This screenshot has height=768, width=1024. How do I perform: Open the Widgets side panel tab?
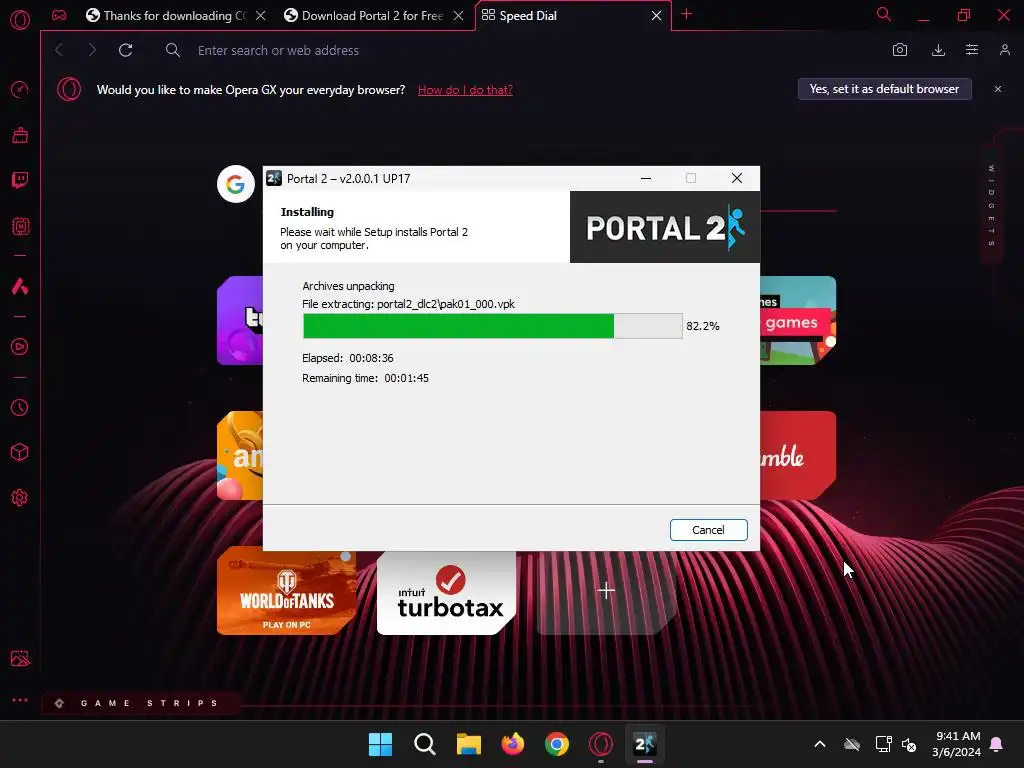991,205
